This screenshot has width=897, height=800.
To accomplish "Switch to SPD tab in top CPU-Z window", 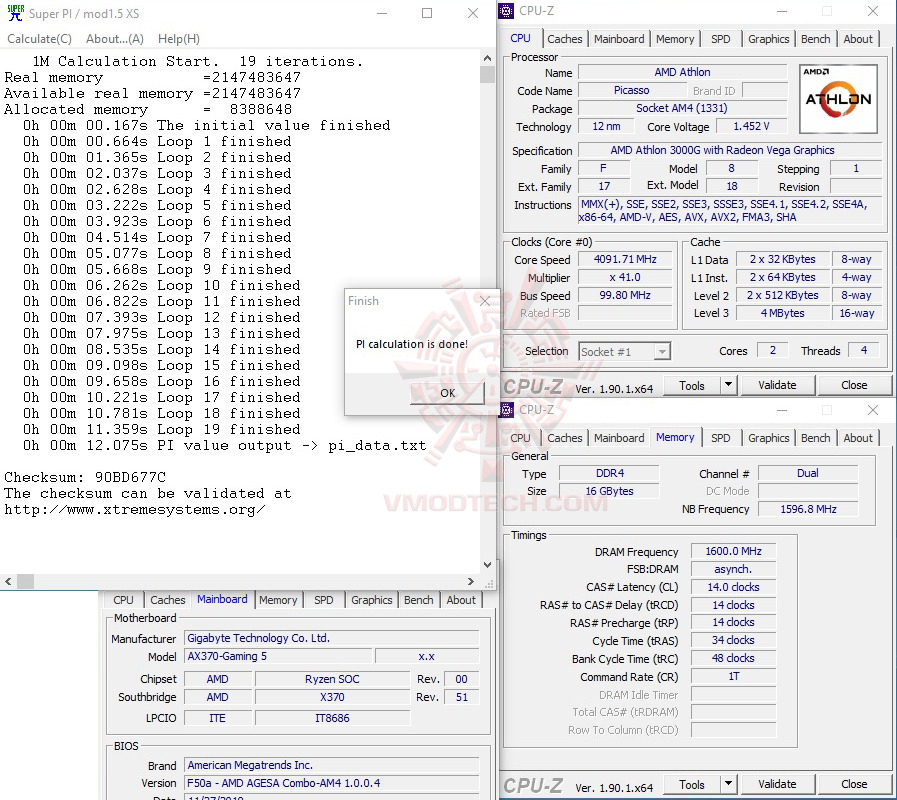I will 721,39.
